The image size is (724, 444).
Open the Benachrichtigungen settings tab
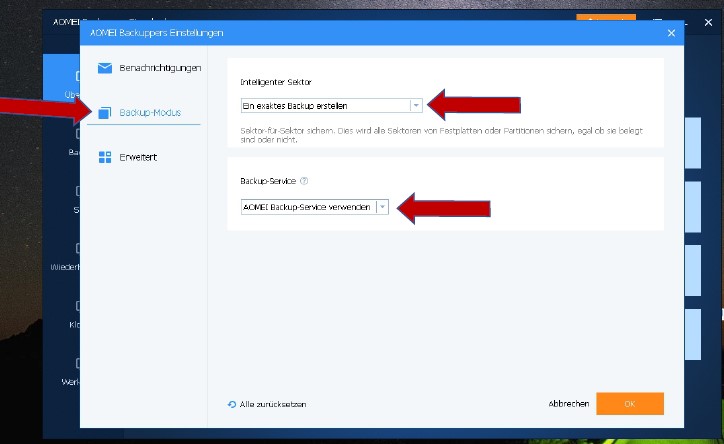149,68
